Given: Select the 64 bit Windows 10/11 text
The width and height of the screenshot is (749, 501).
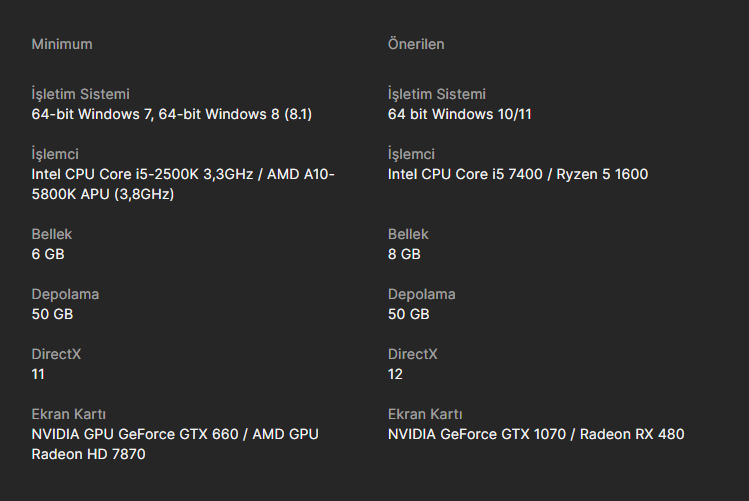Looking at the screenshot, I should tap(459, 114).
